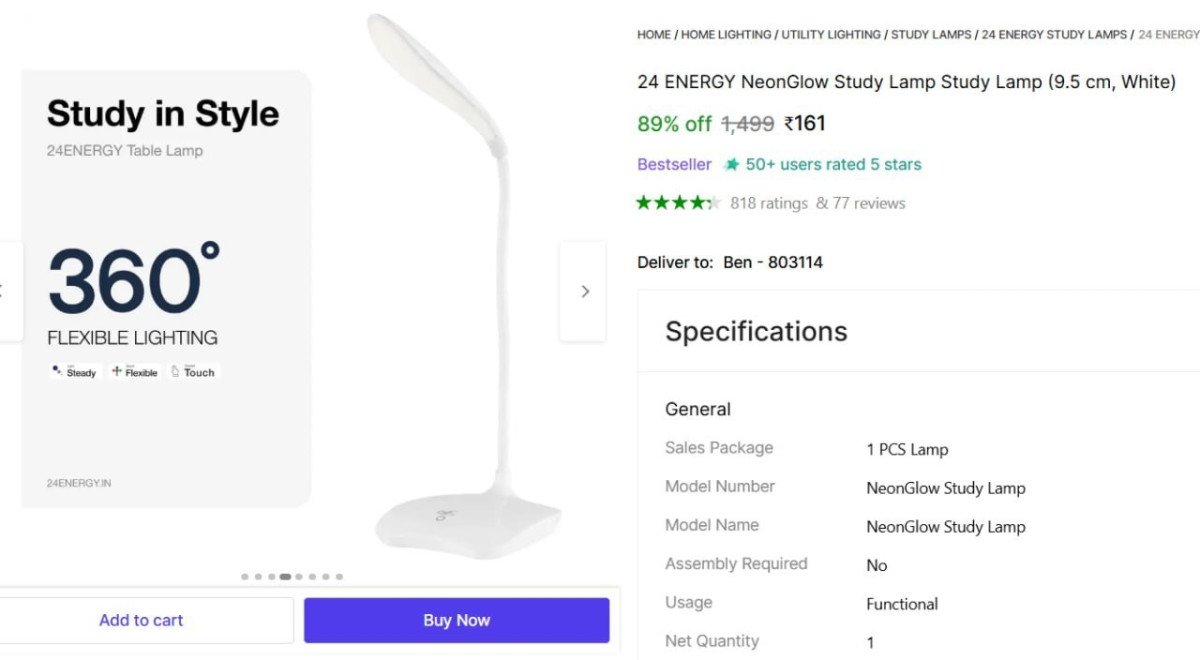The height and width of the screenshot is (660, 1200).
Task: Click Ben - 803114 to change delivery location
Action: [x=772, y=262]
